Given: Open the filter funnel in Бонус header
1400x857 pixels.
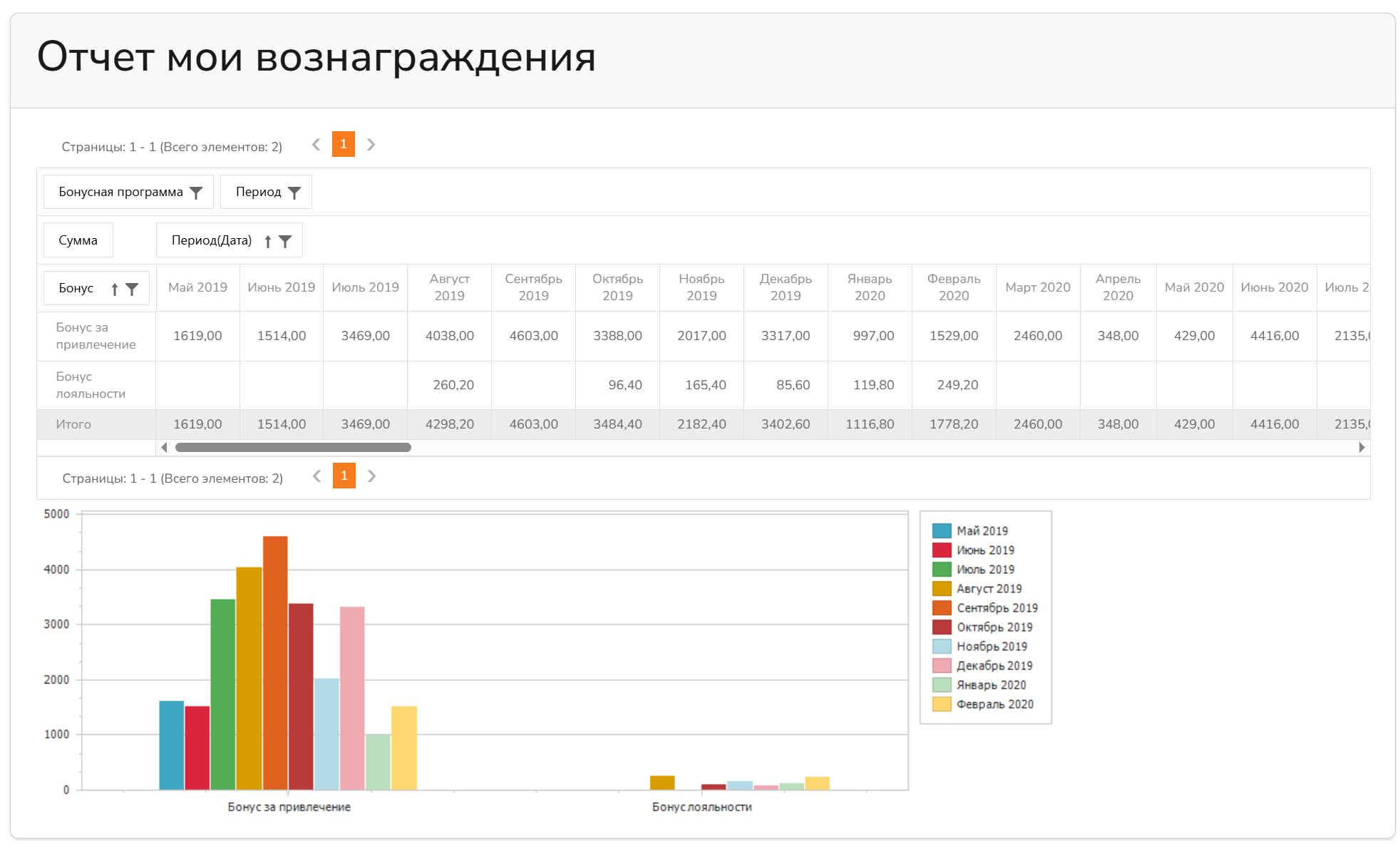Looking at the screenshot, I should click(133, 288).
